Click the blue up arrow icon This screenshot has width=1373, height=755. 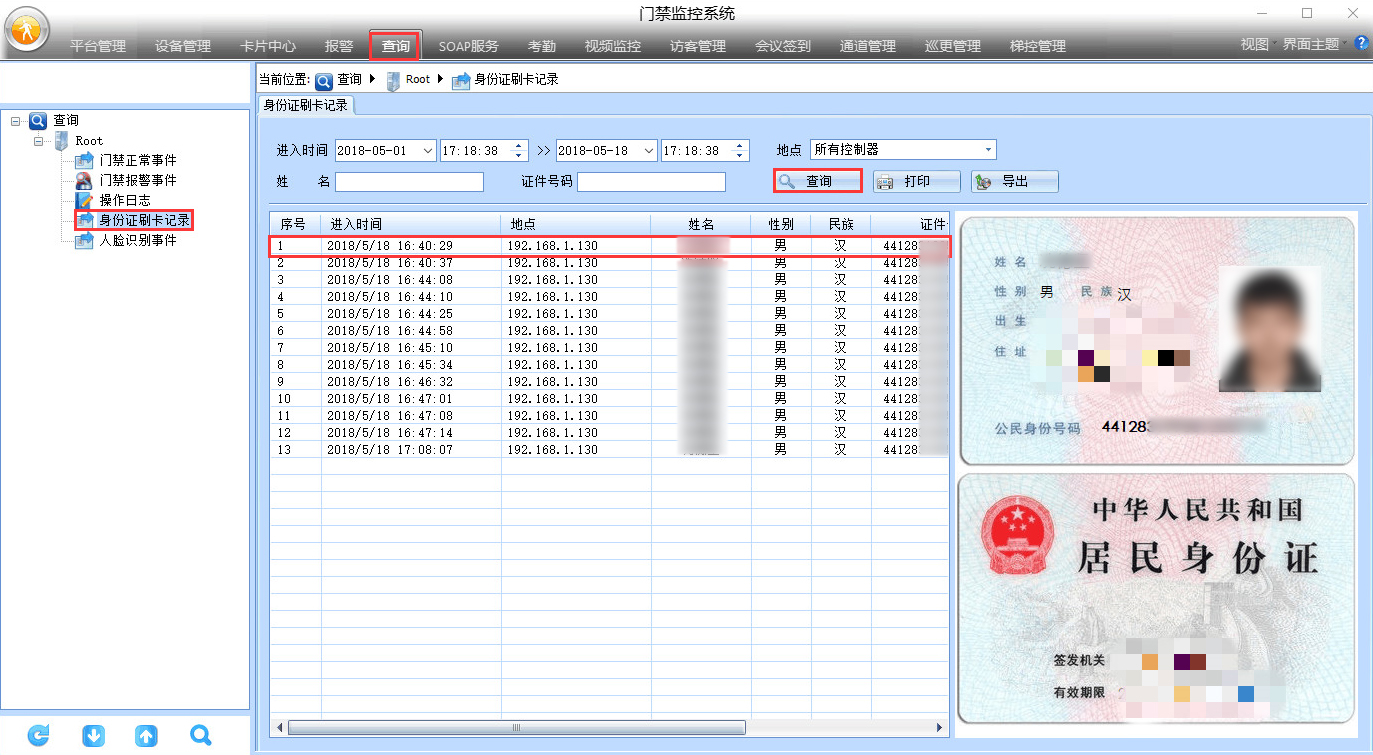click(146, 736)
